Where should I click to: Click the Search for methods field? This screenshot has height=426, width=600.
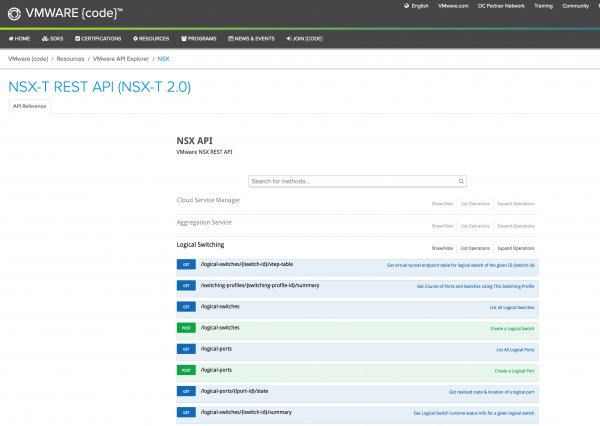point(357,181)
